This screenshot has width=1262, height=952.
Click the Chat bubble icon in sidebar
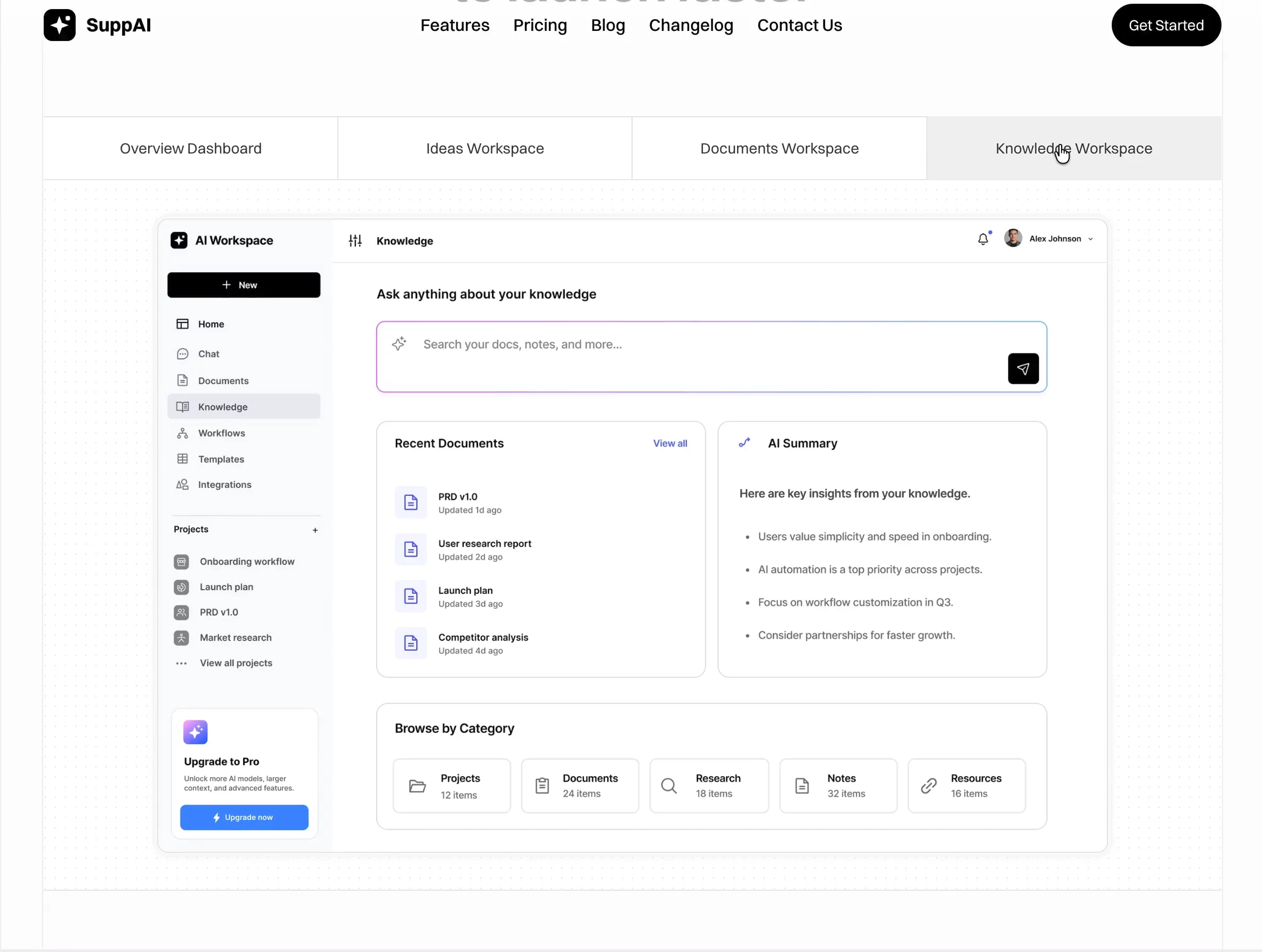182,354
